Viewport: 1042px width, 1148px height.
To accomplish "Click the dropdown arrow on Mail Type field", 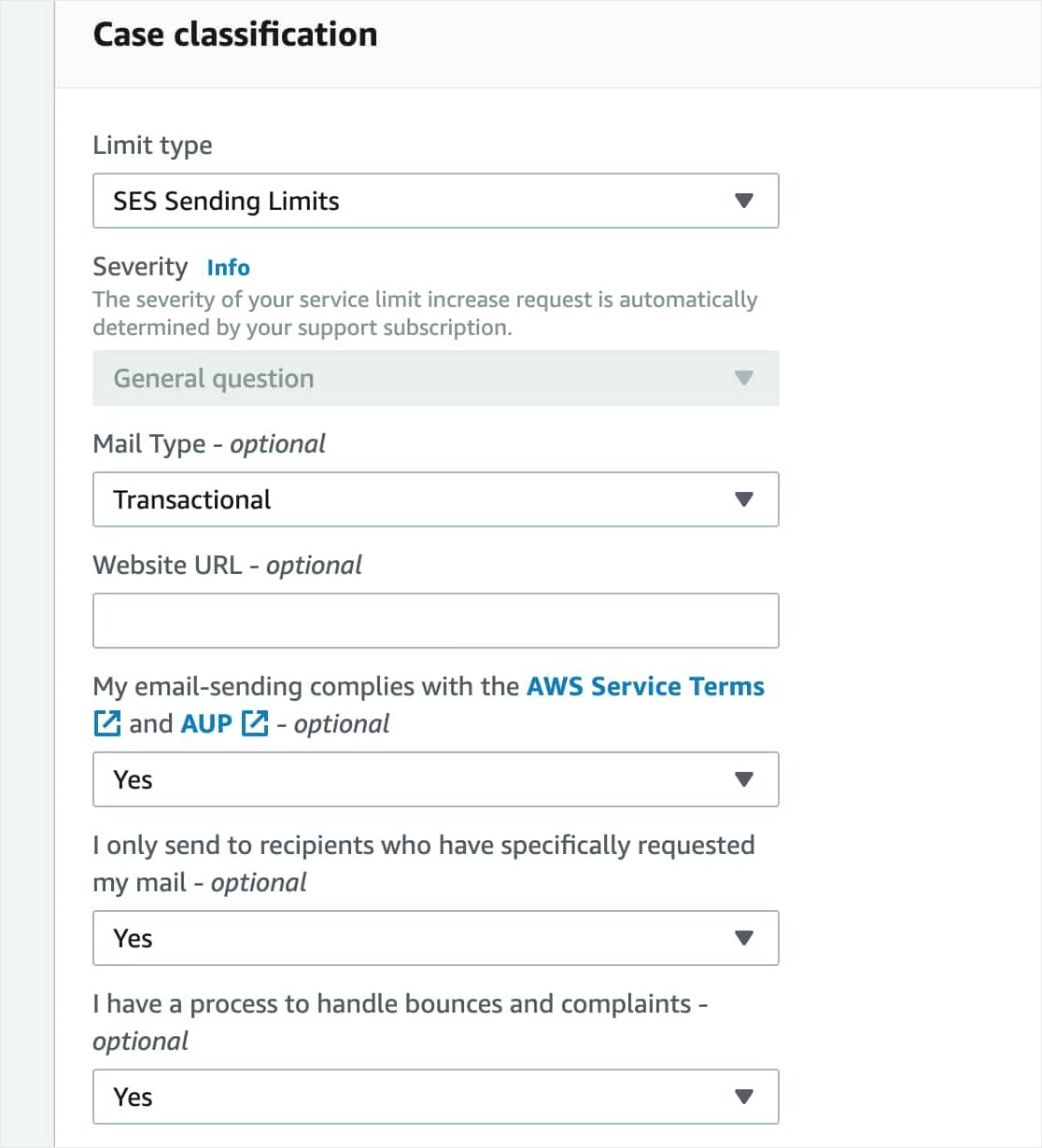I will pos(743,499).
